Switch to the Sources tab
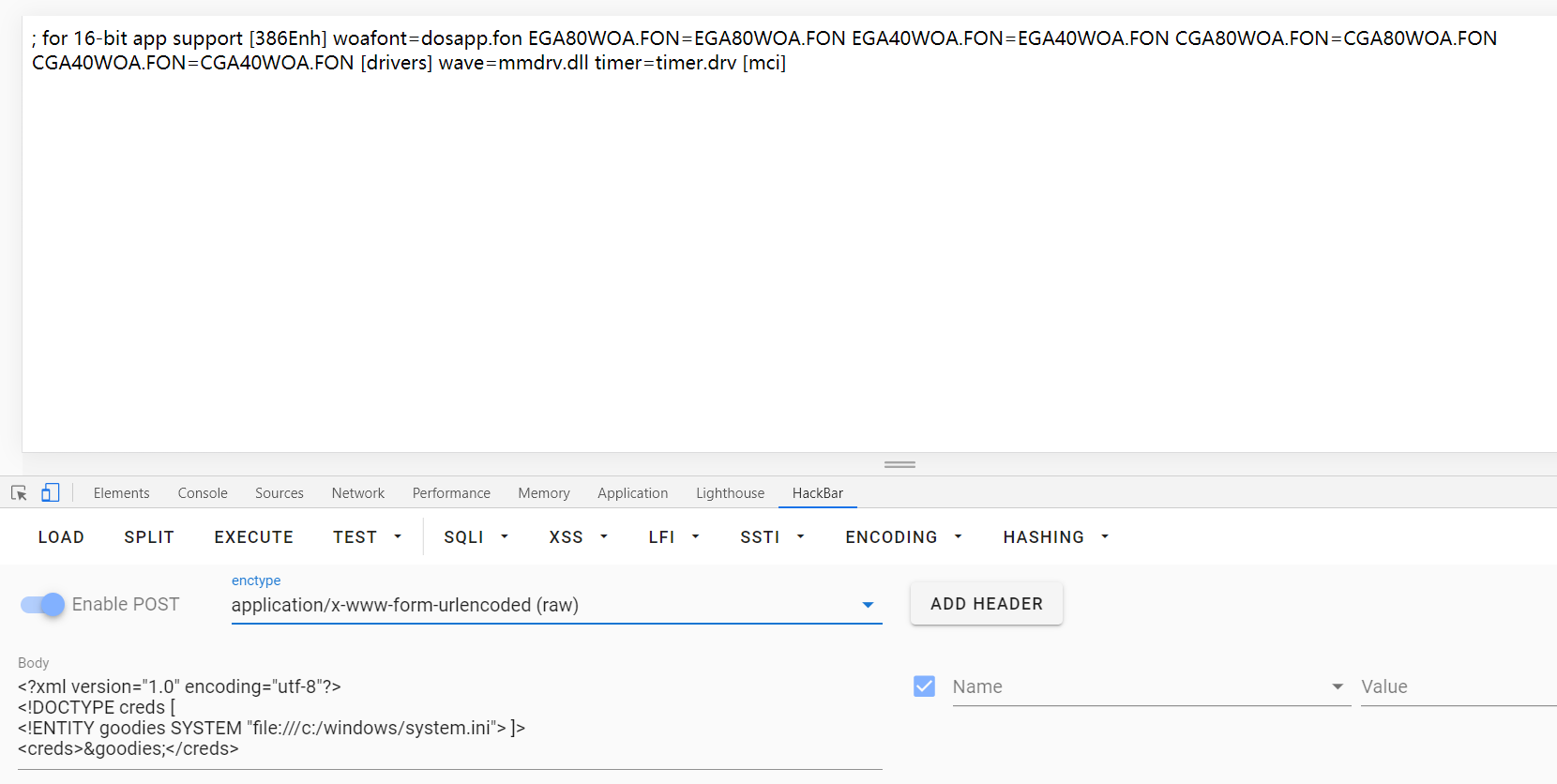 click(x=280, y=493)
